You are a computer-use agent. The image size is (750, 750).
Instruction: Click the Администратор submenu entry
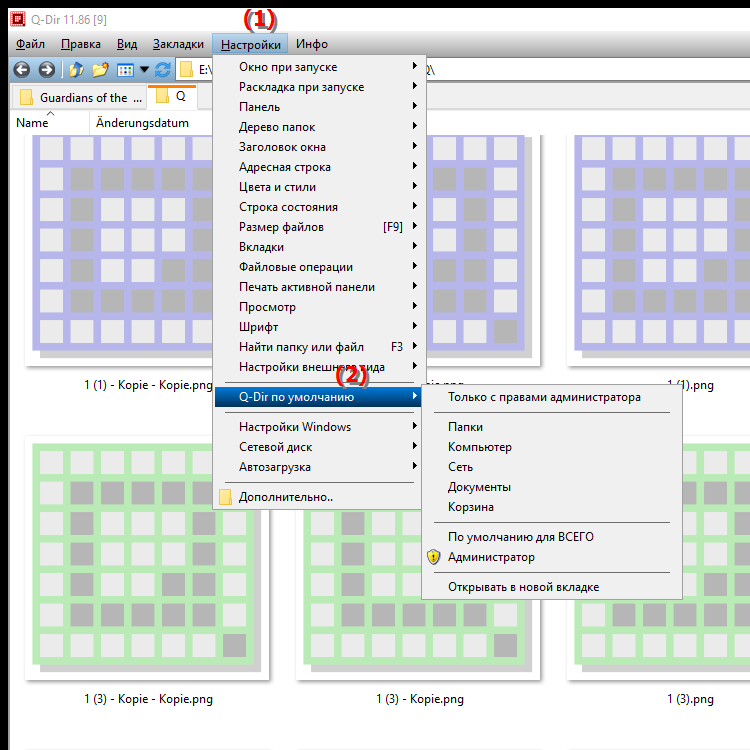tap(551, 557)
